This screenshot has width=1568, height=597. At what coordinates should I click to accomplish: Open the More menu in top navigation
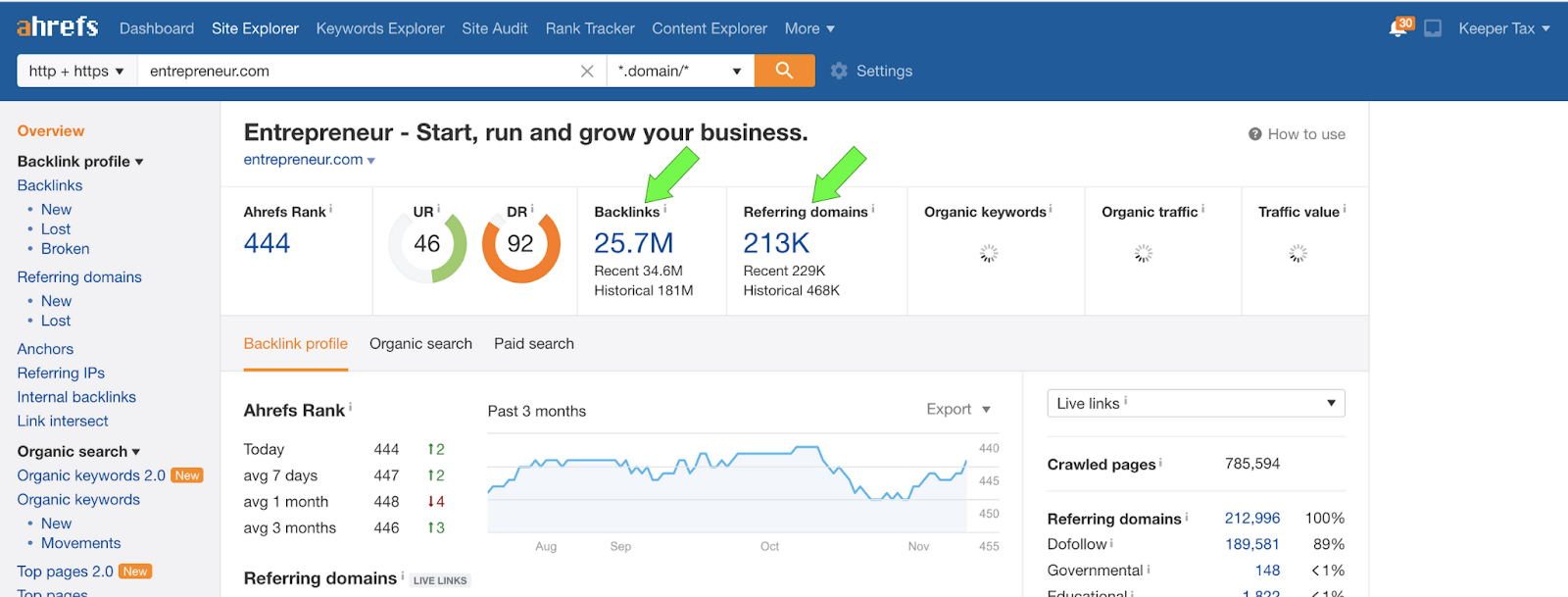809,28
